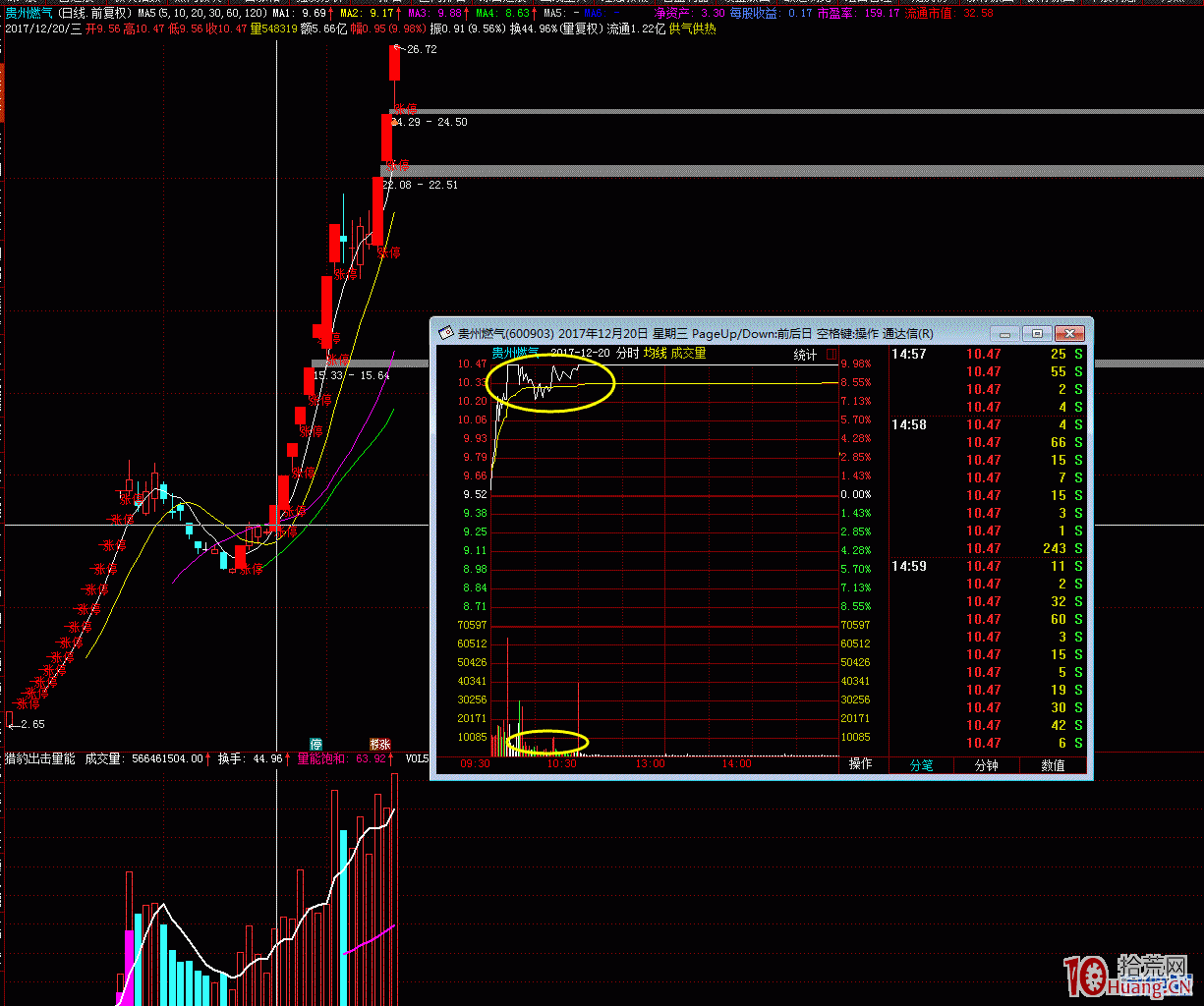Image resolution: width=1204 pixels, height=1006 pixels.
Task: Click the MA5(5,10,20,30,60,120) indicator label
Action: tap(201, 14)
